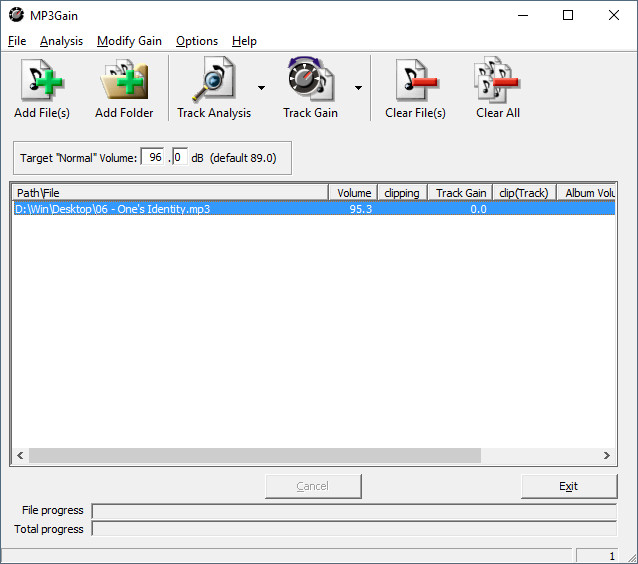Click the Album Volume column header
Image resolution: width=638 pixels, height=564 pixels.
tap(586, 192)
